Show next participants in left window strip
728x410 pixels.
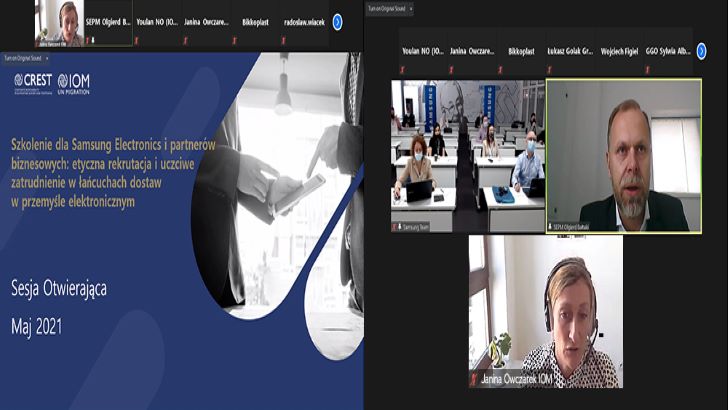[338, 22]
